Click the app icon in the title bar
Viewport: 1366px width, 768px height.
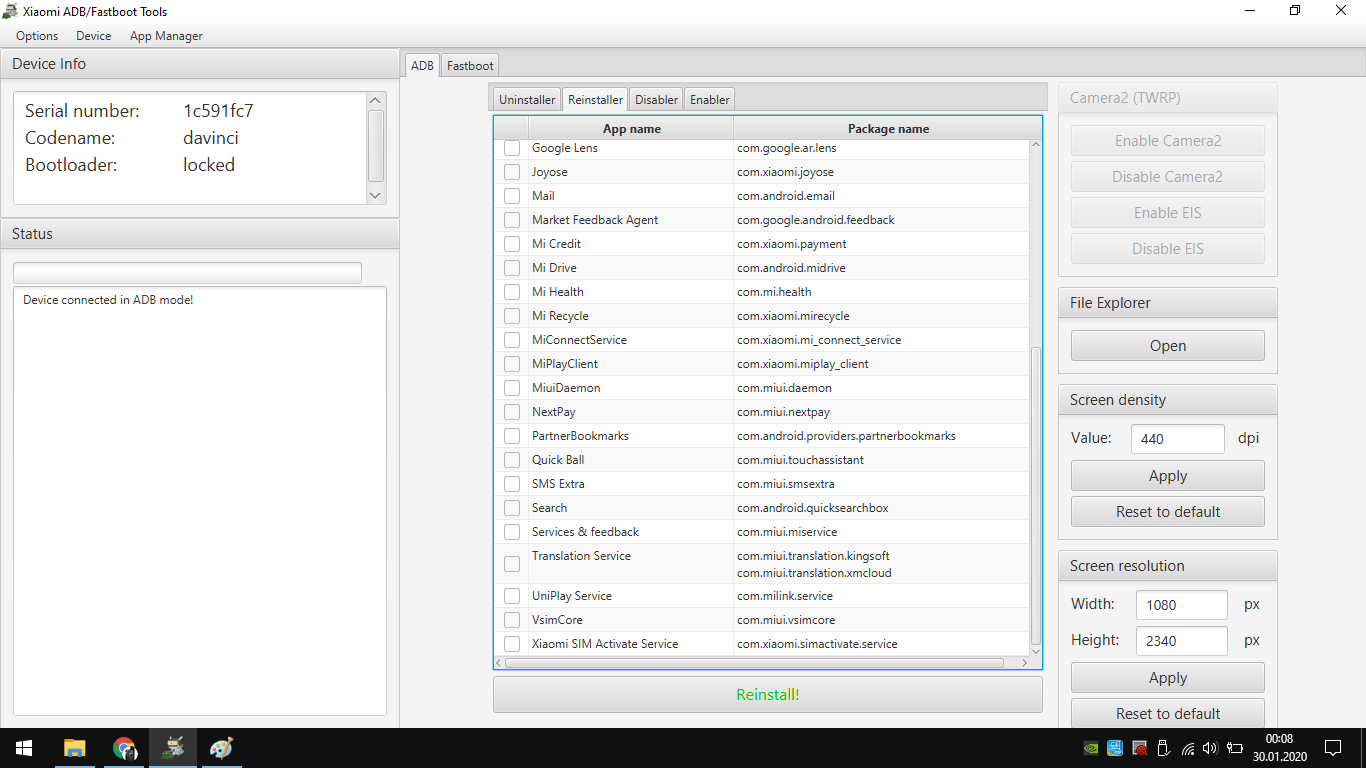click(10, 11)
